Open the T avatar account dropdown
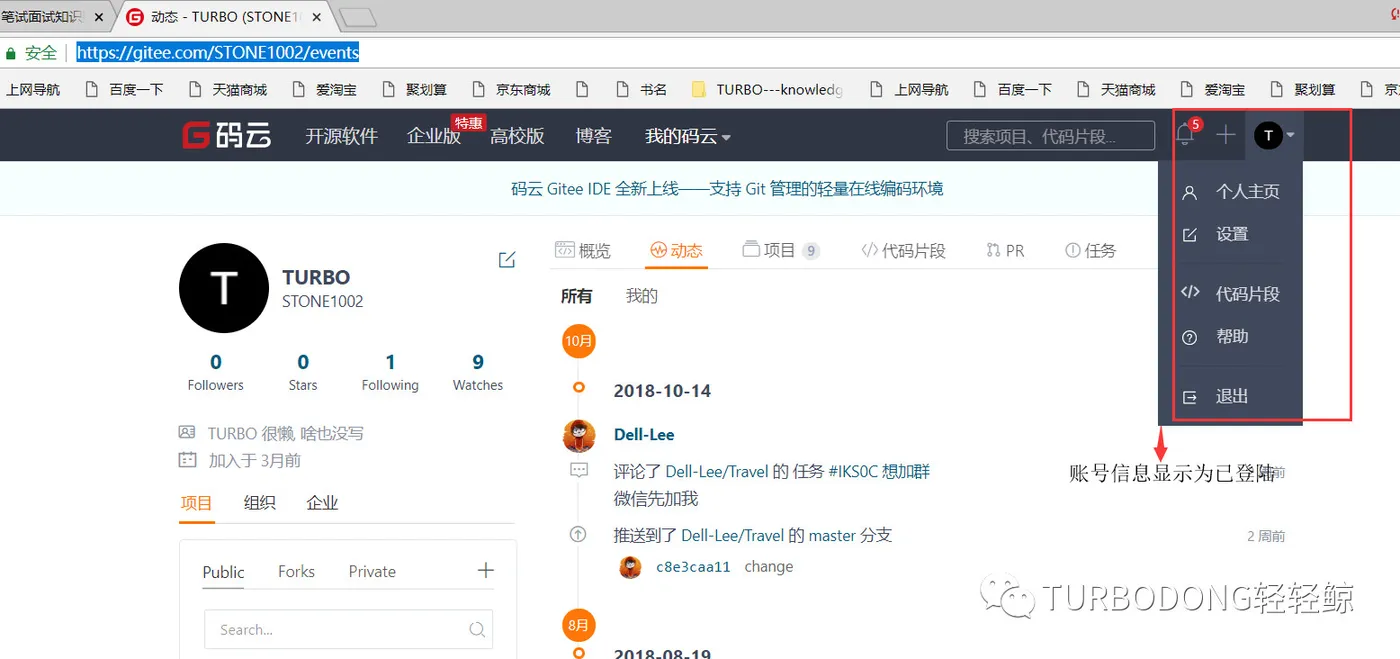This screenshot has width=1400, height=659. 1274,135
